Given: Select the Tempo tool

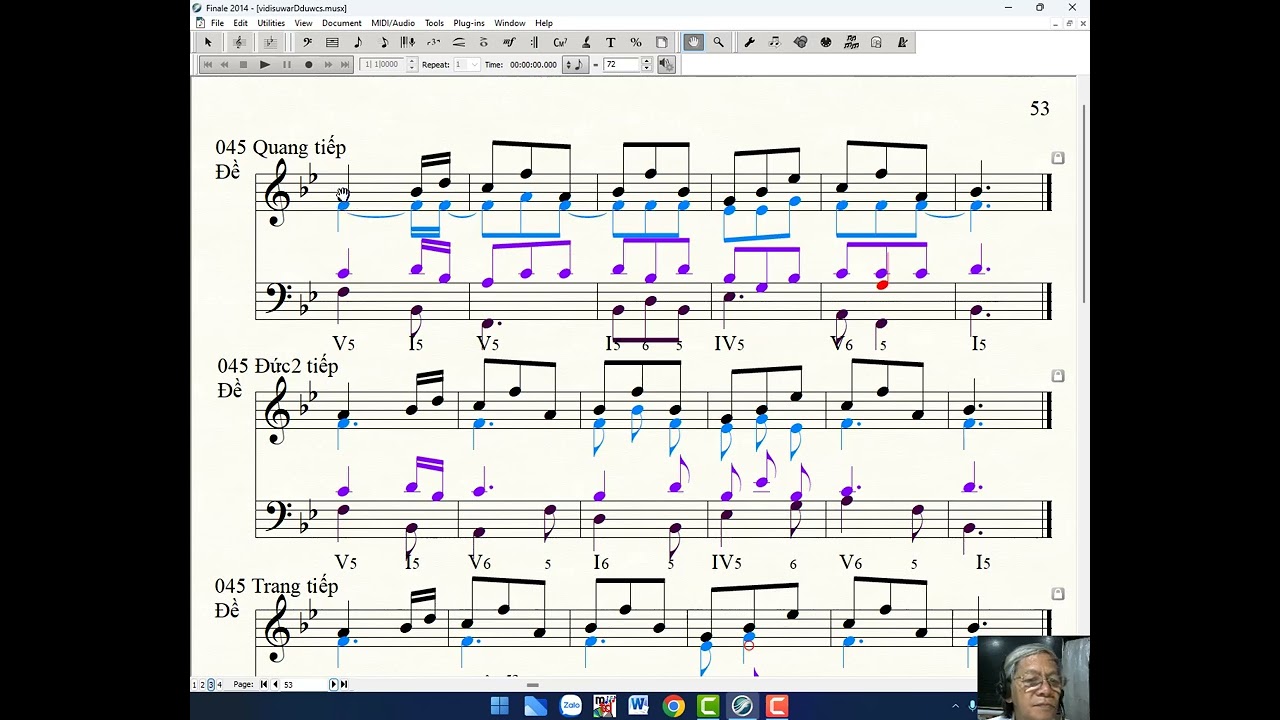Looking at the screenshot, I should point(903,42).
